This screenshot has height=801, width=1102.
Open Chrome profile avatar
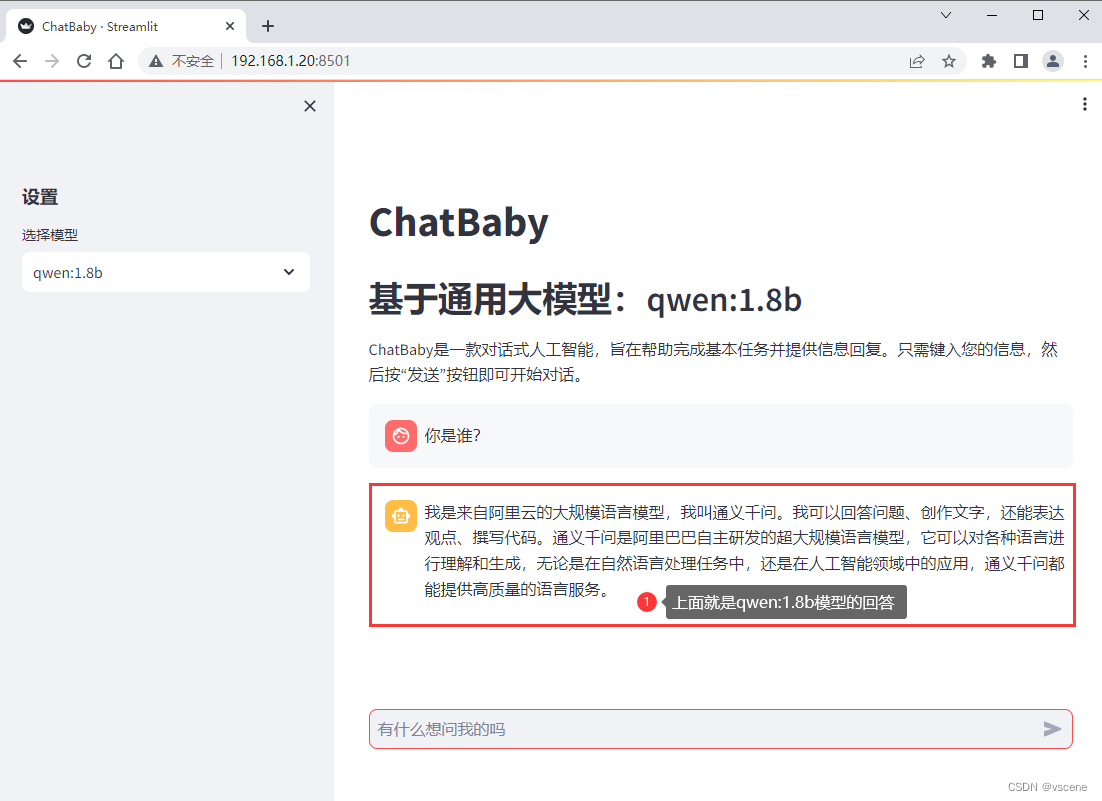pyautogui.click(x=1053, y=61)
